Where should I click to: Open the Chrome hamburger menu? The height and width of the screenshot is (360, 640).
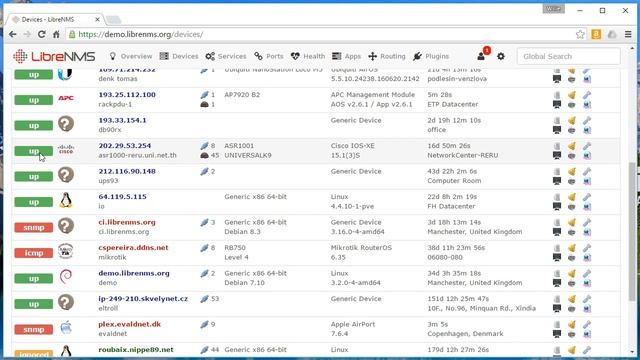628,35
